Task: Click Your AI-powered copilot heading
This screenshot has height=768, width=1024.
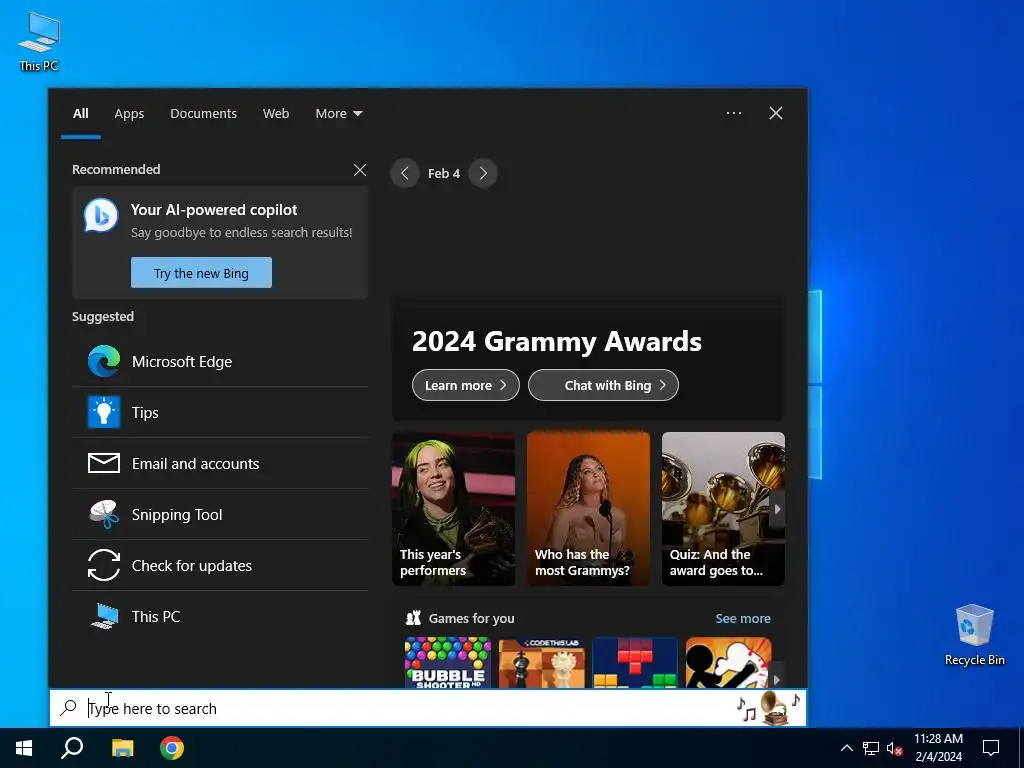Action: 214,210
